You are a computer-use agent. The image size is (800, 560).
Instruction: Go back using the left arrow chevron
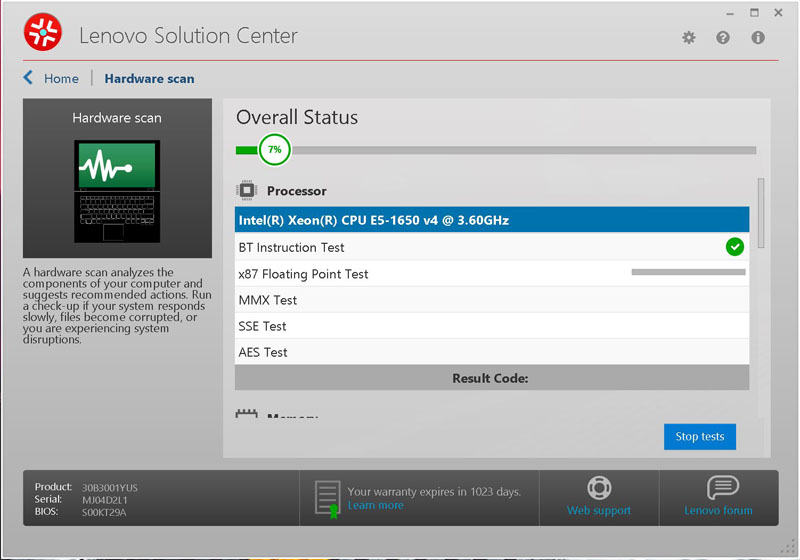(28, 78)
